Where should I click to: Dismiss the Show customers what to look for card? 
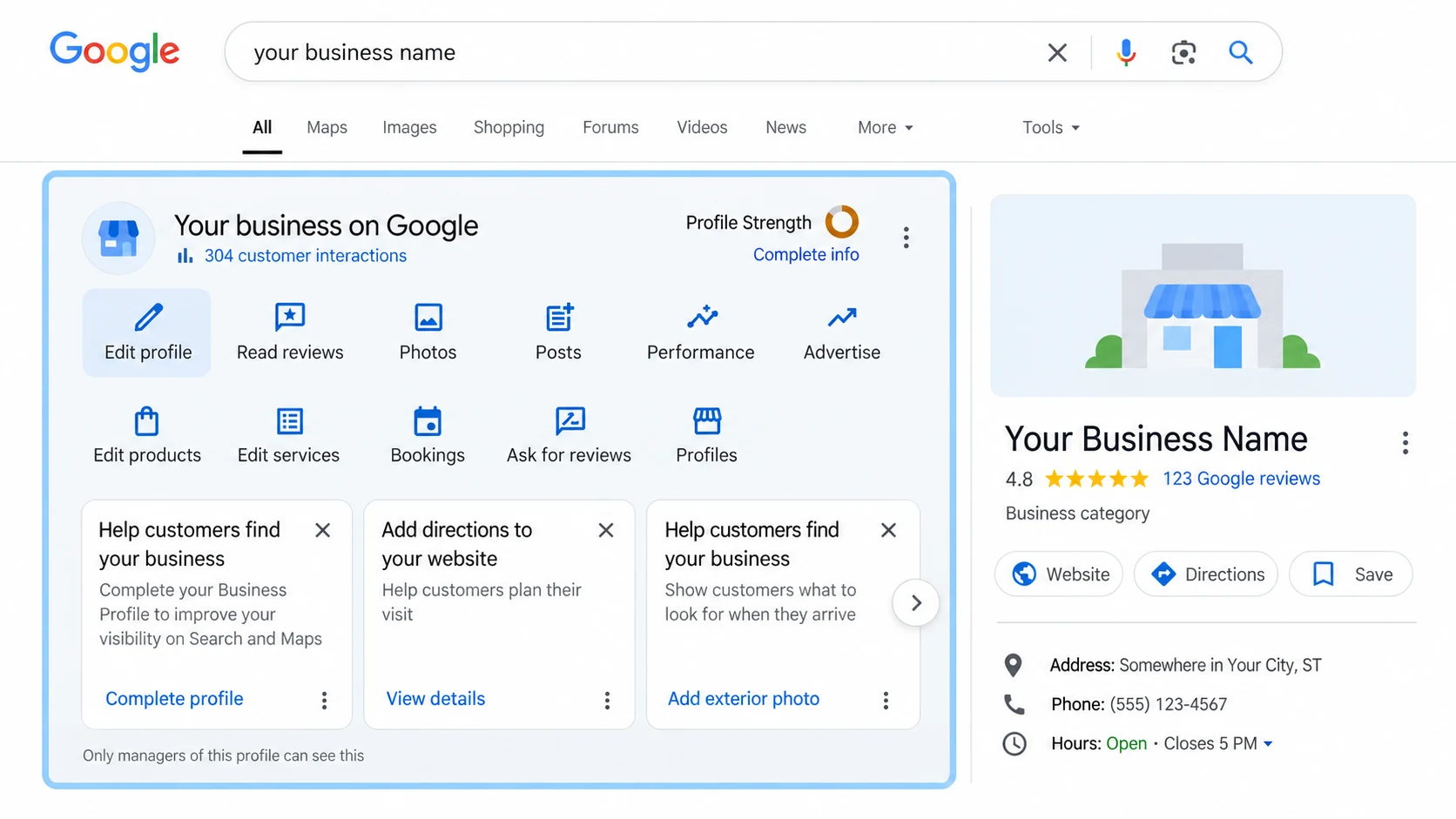[888, 530]
